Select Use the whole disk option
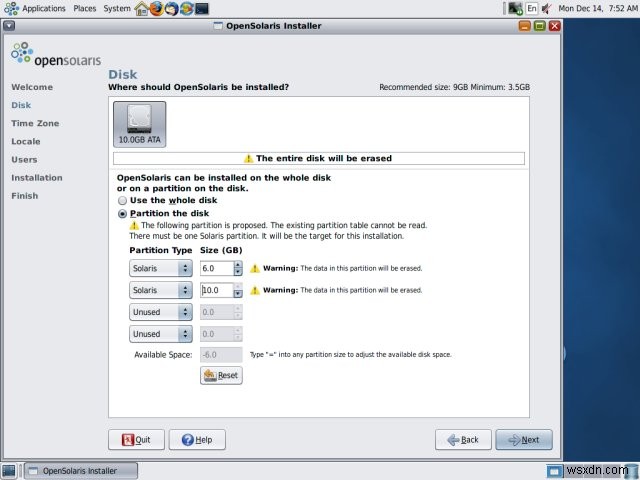 coord(122,200)
